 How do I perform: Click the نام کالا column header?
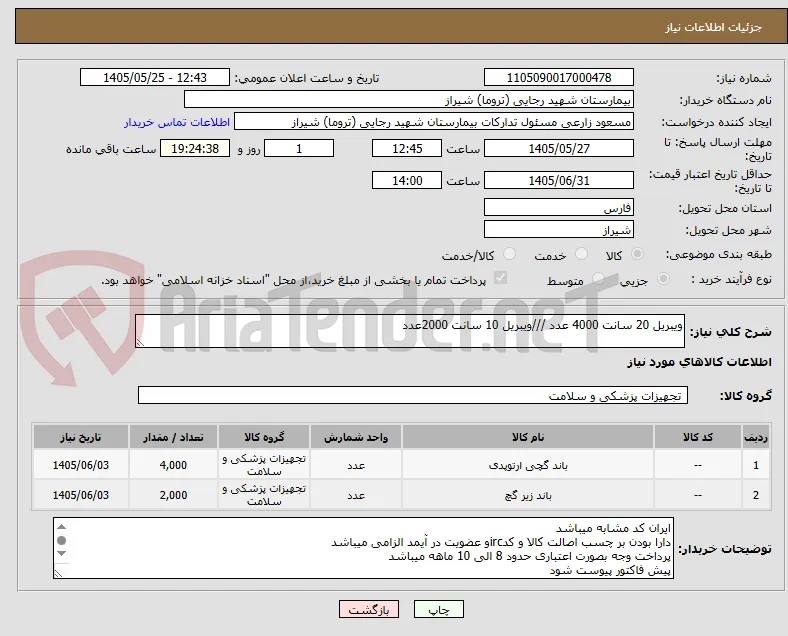pos(528,437)
